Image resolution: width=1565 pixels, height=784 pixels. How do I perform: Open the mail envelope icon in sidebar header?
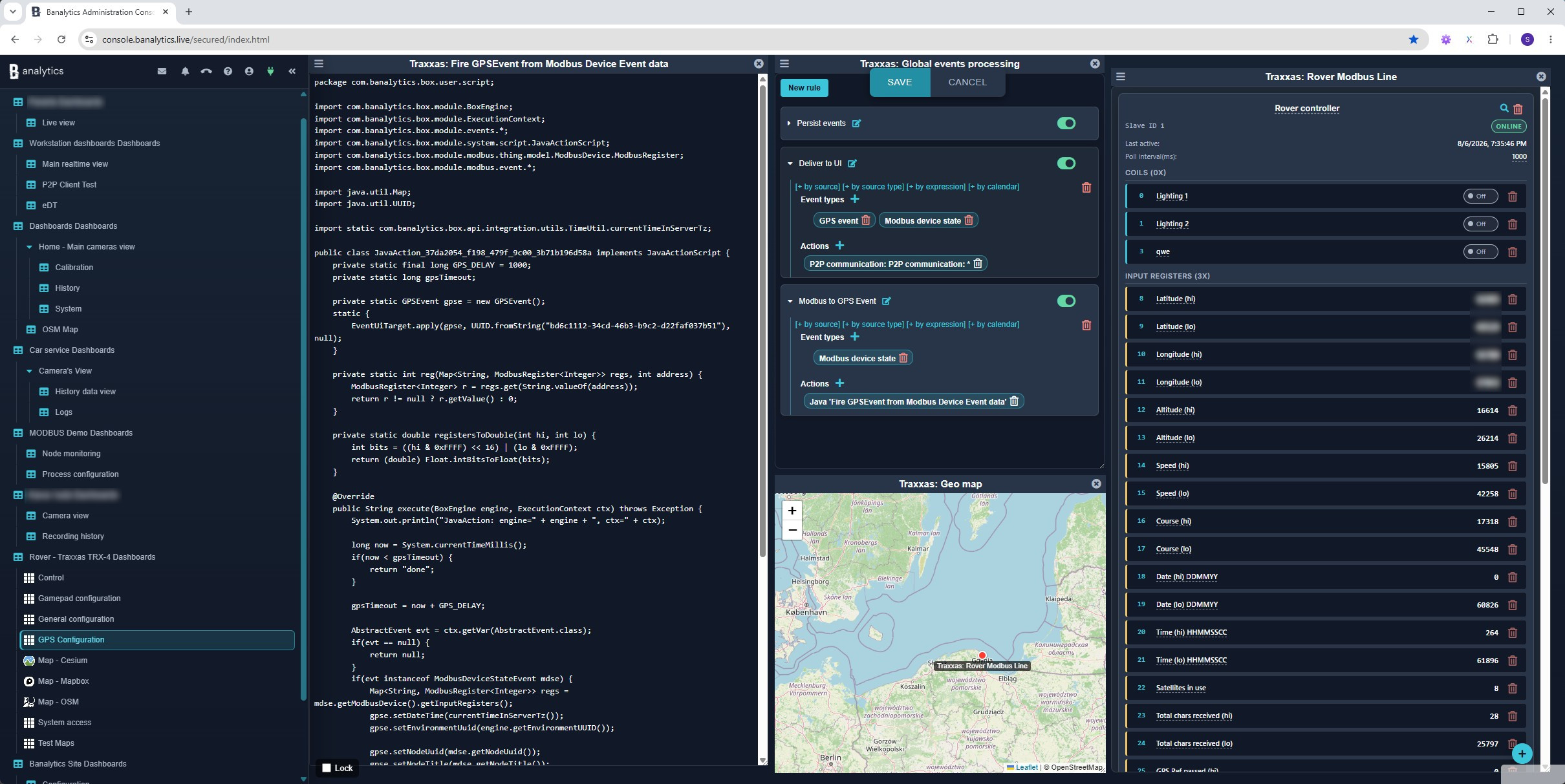click(162, 71)
